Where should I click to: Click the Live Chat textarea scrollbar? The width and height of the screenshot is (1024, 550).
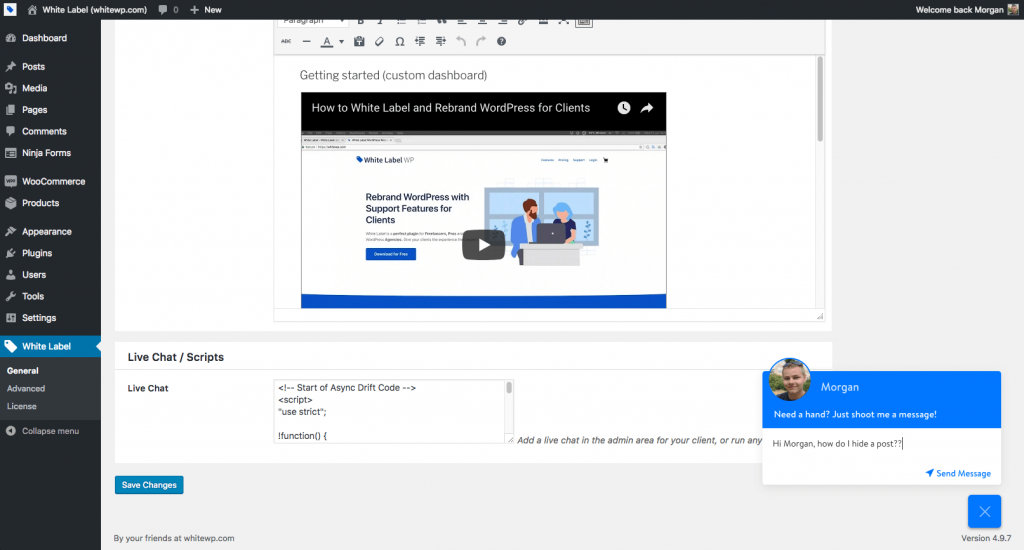(x=509, y=388)
